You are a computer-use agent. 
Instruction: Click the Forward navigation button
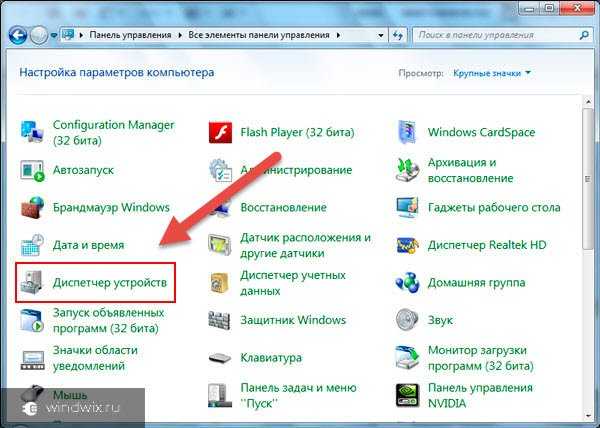(x=39, y=36)
